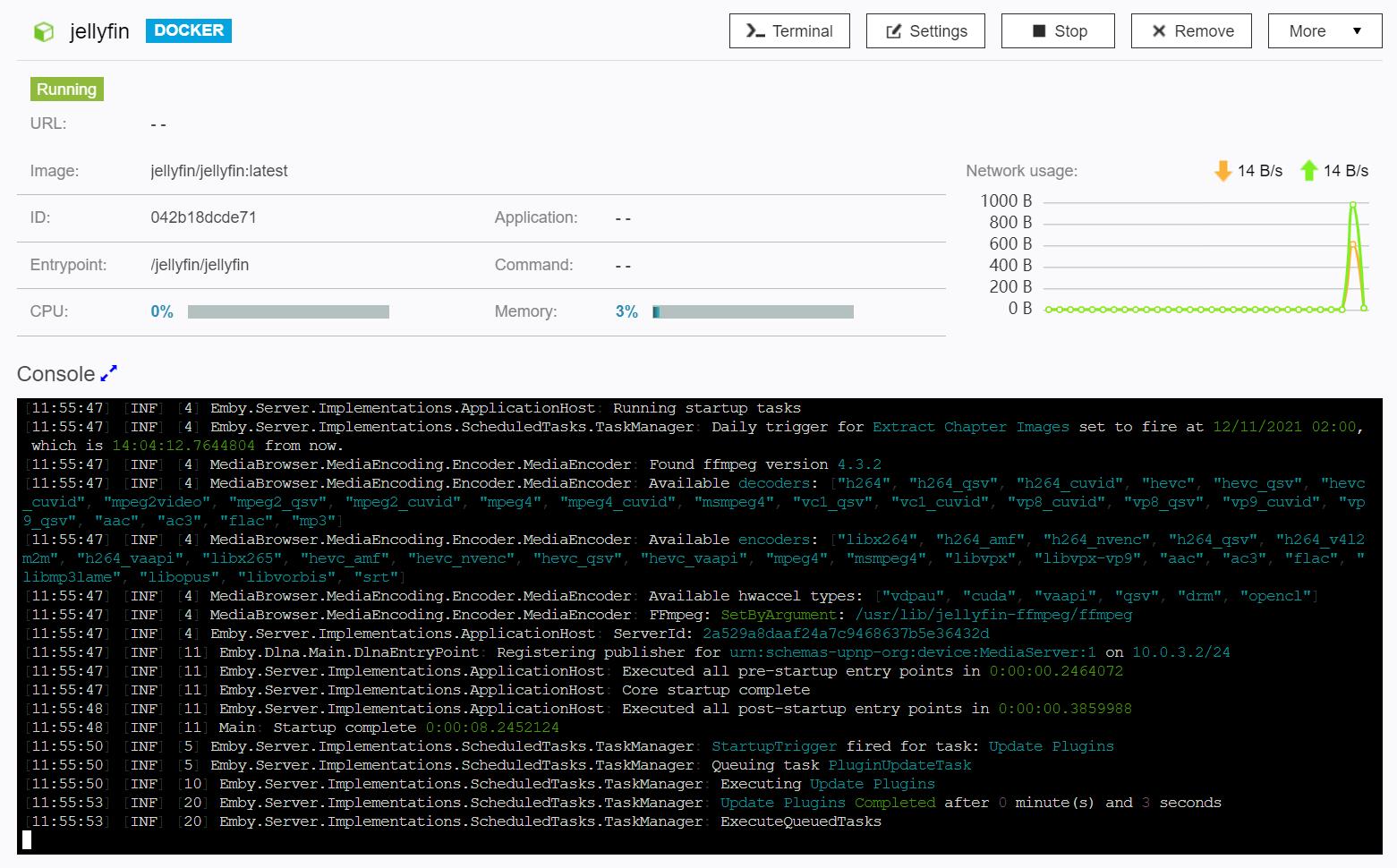The image size is (1397, 868).
Task: Click the Memory usage progress bar
Action: tap(753, 312)
